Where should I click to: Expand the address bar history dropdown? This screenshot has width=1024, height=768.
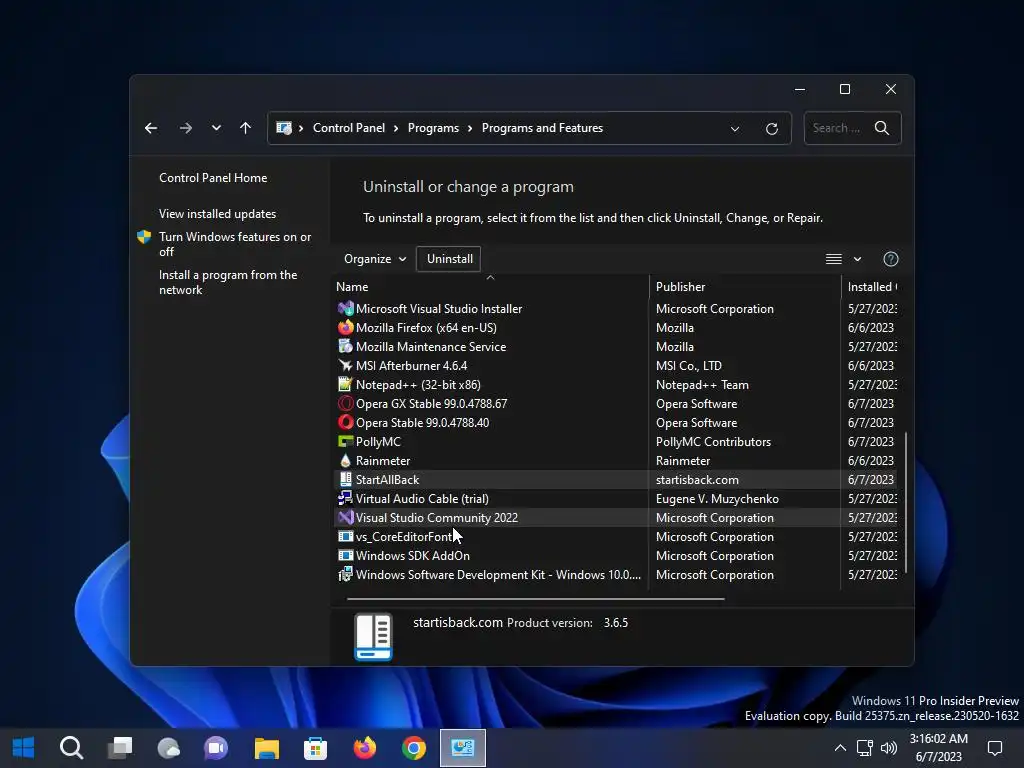(735, 129)
